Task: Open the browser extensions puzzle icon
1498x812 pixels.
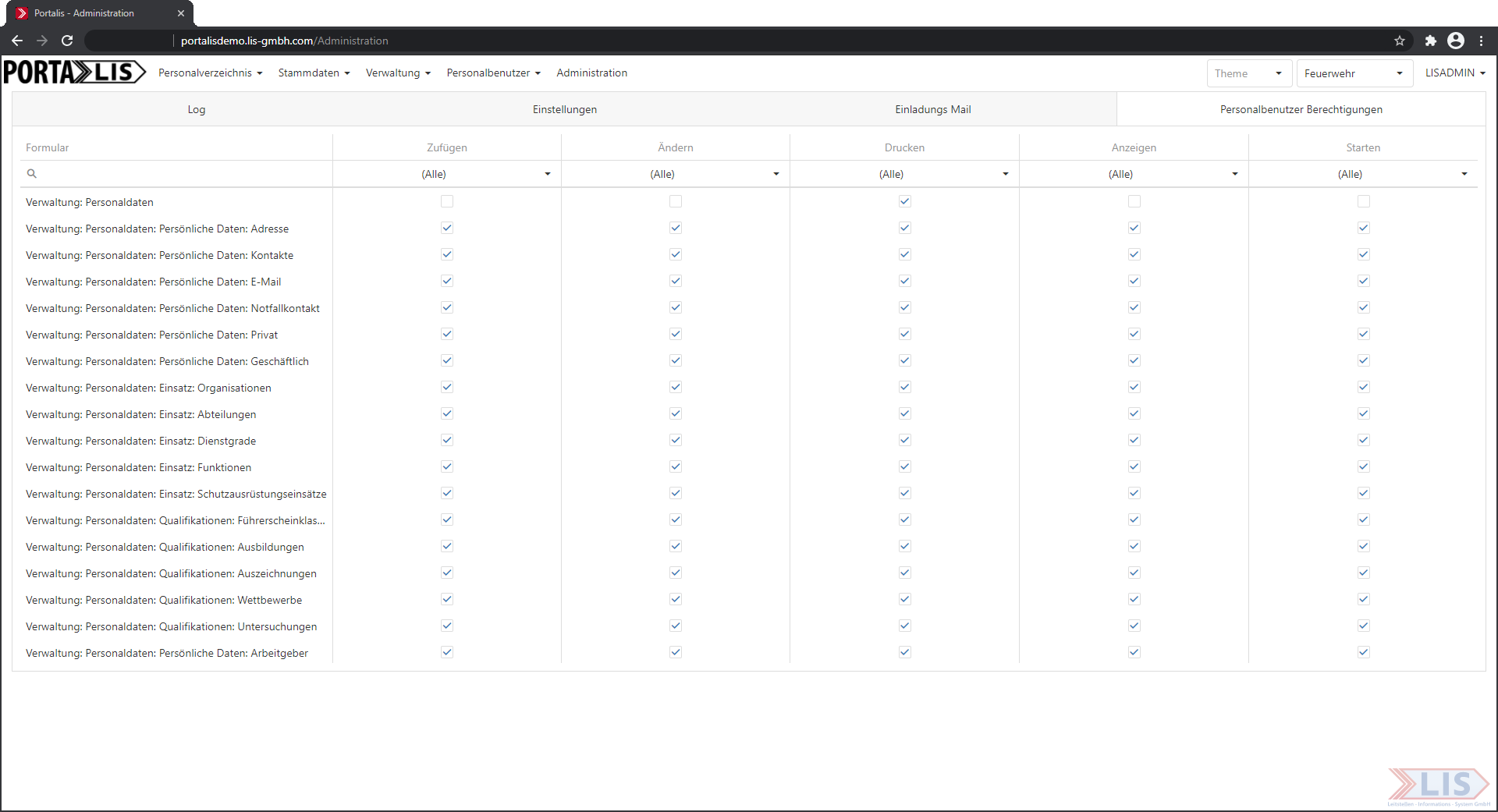Action: 1430,41
